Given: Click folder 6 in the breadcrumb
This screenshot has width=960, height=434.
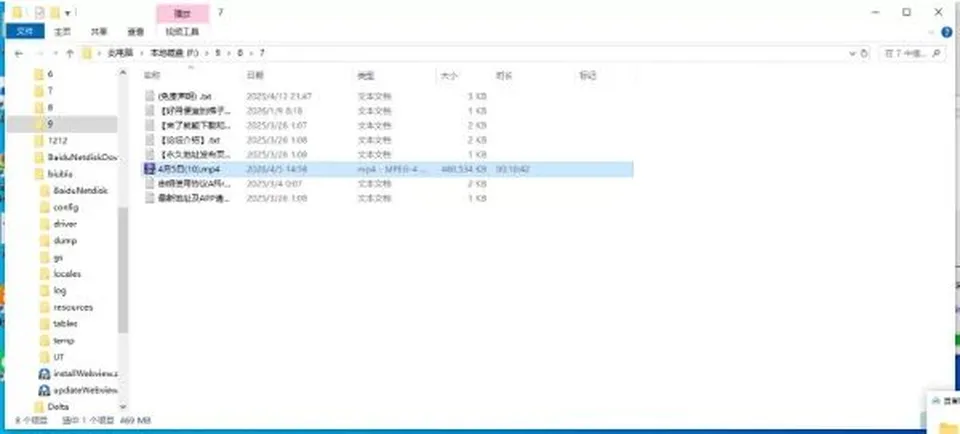Looking at the screenshot, I should click(240, 54).
